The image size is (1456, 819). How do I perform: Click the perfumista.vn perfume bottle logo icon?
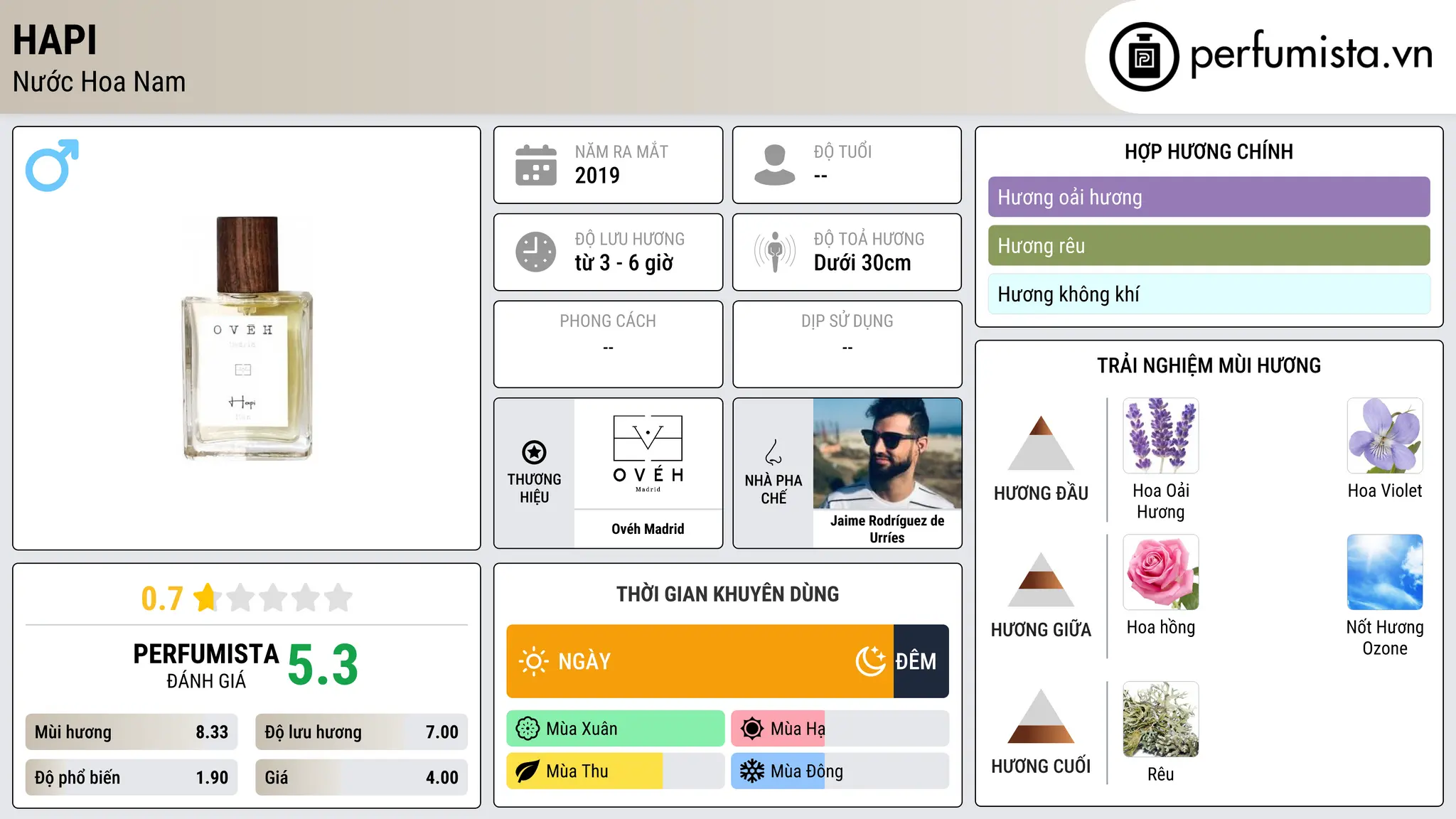point(1144,57)
